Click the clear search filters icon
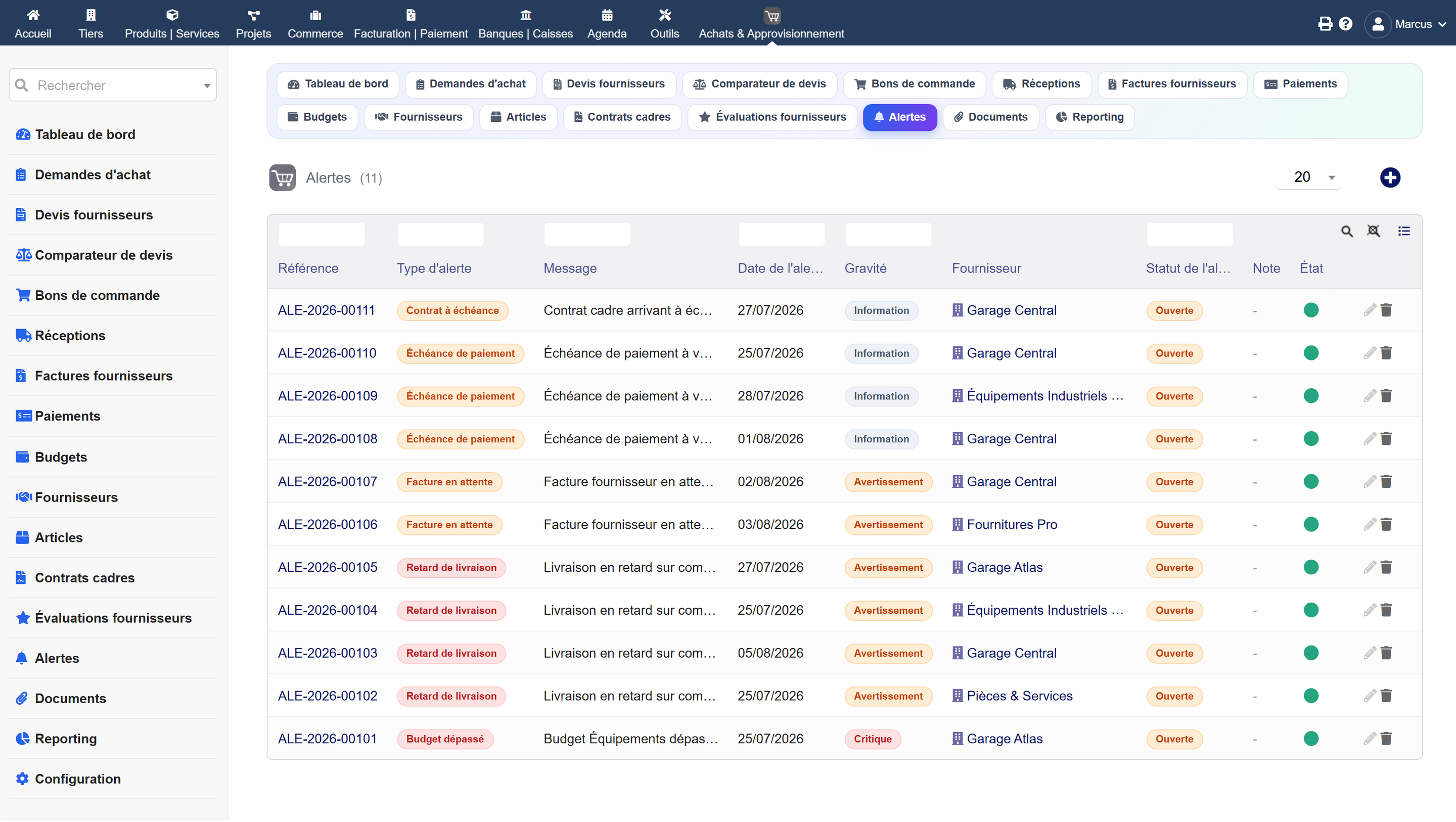 pyautogui.click(x=1374, y=231)
